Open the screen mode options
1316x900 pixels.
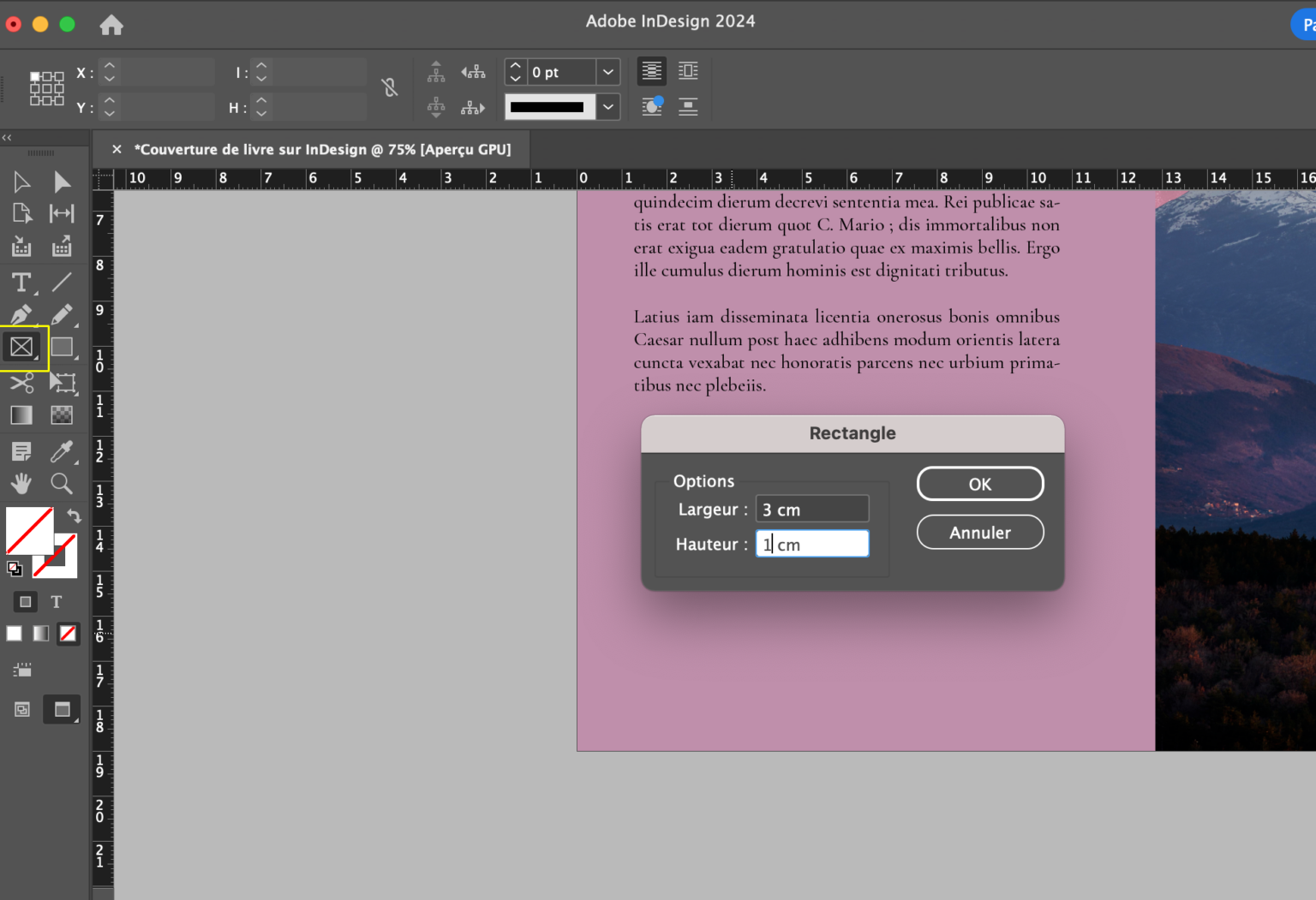(x=62, y=709)
